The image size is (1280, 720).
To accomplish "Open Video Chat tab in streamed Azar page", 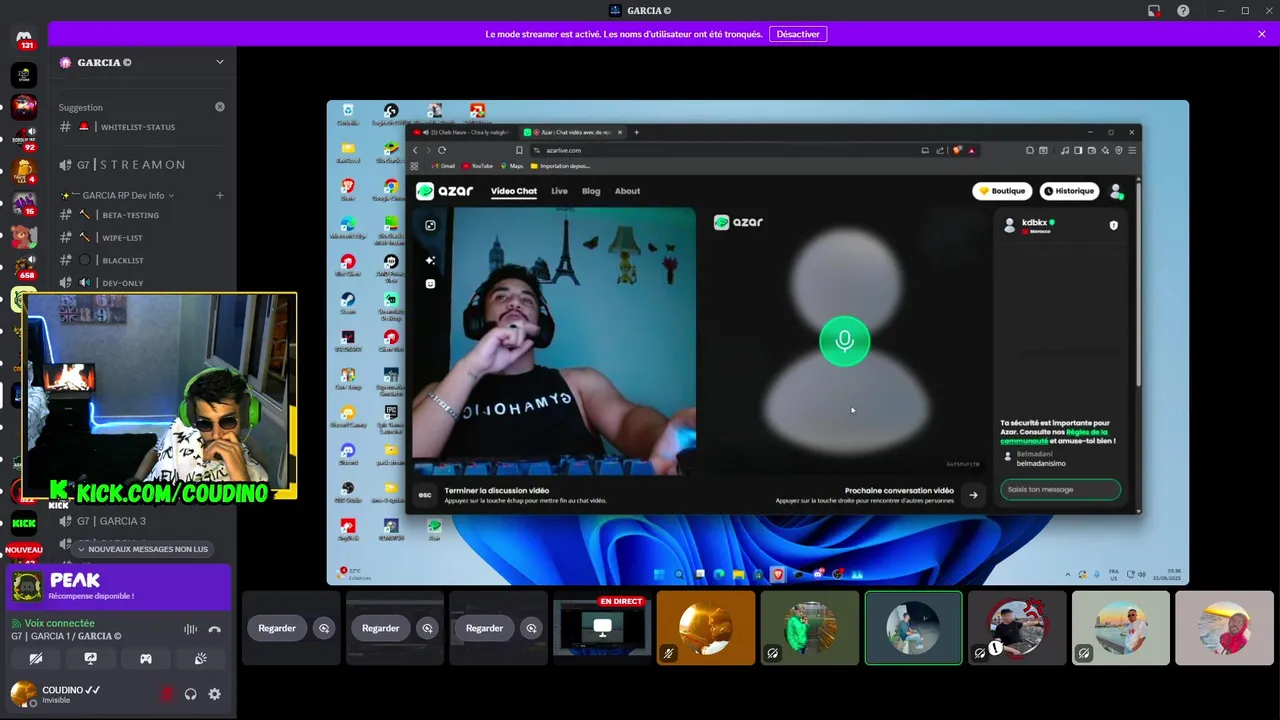I will 514,191.
